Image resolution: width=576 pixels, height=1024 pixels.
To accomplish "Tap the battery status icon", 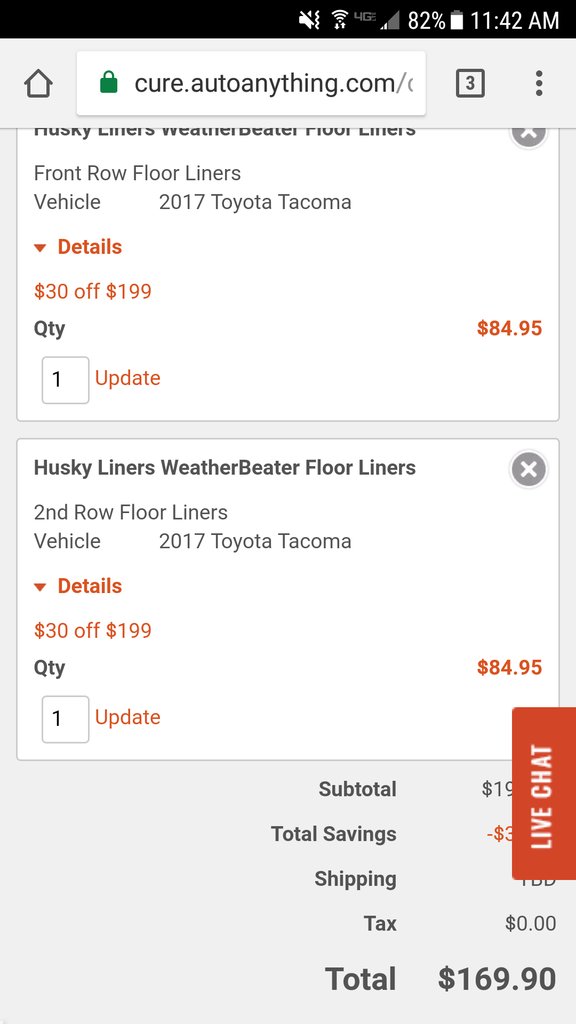I will (x=456, y=20).
